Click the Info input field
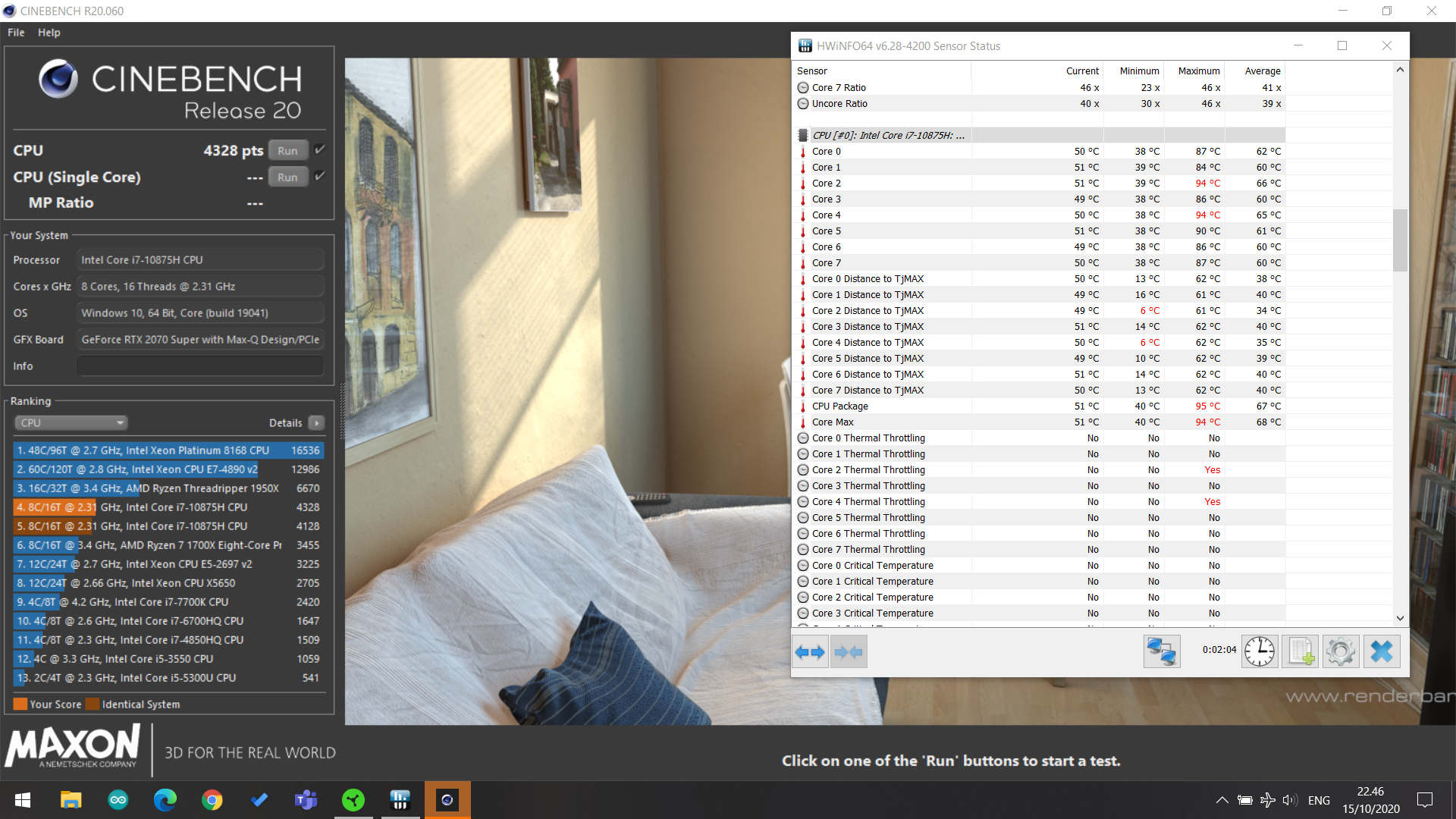This screenshot has width=1456, height=819. (x=200, y=366)
